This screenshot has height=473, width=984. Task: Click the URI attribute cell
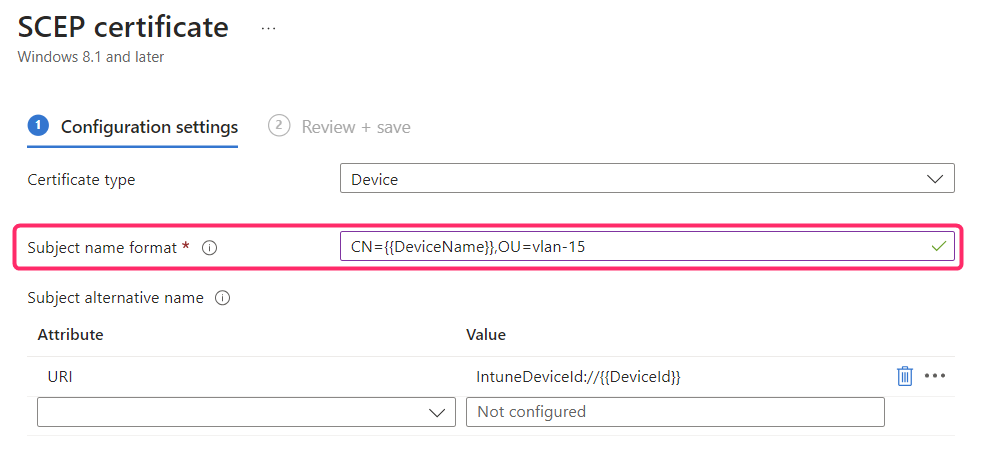pyautogui.click(x=61, y=377)
